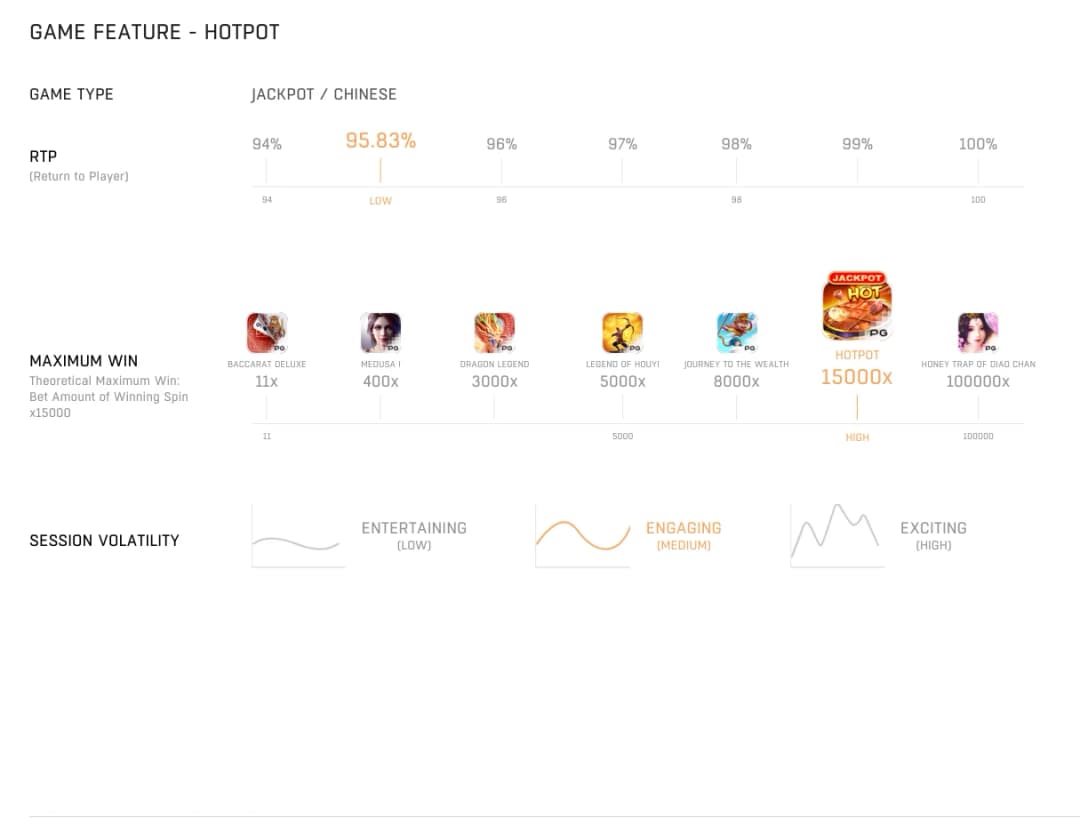Click the Baccarat Deluxe game icon
Image resolution: width=1080 pixels, height=826 pixels.
pos(267,333)
